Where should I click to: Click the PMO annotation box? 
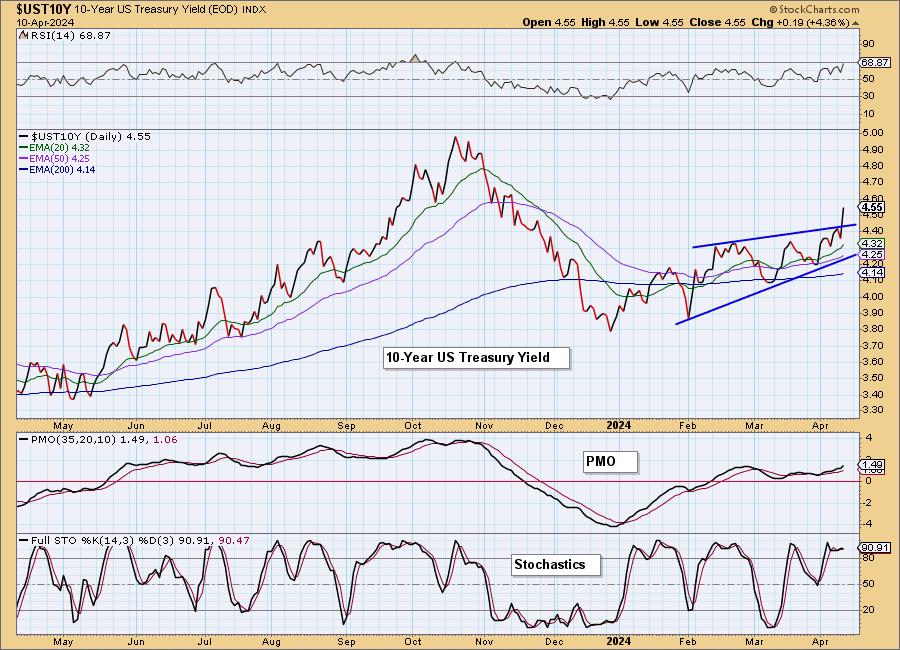[x=610, y=462]
